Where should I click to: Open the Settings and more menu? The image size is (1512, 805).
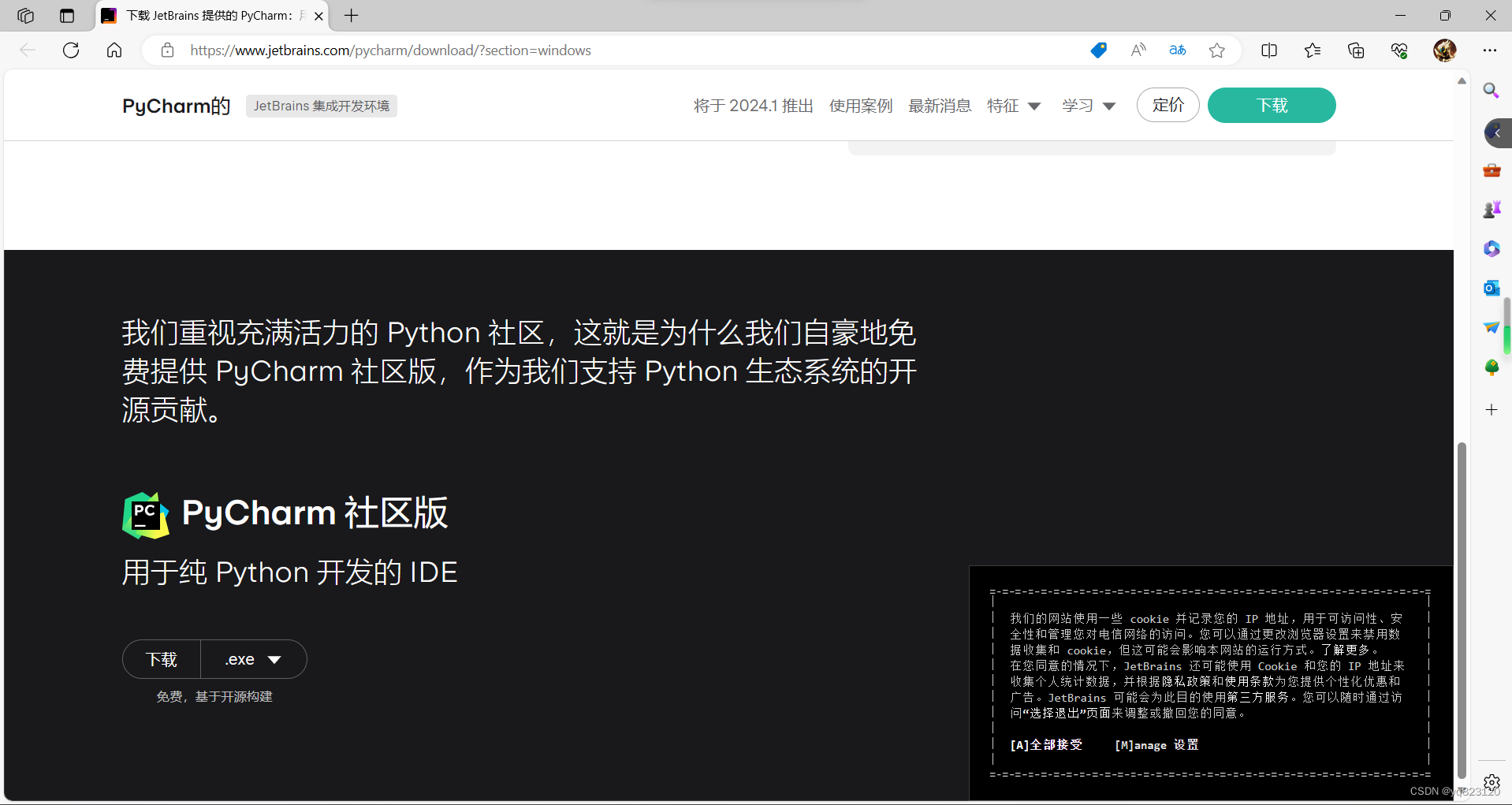(1491, 50)
